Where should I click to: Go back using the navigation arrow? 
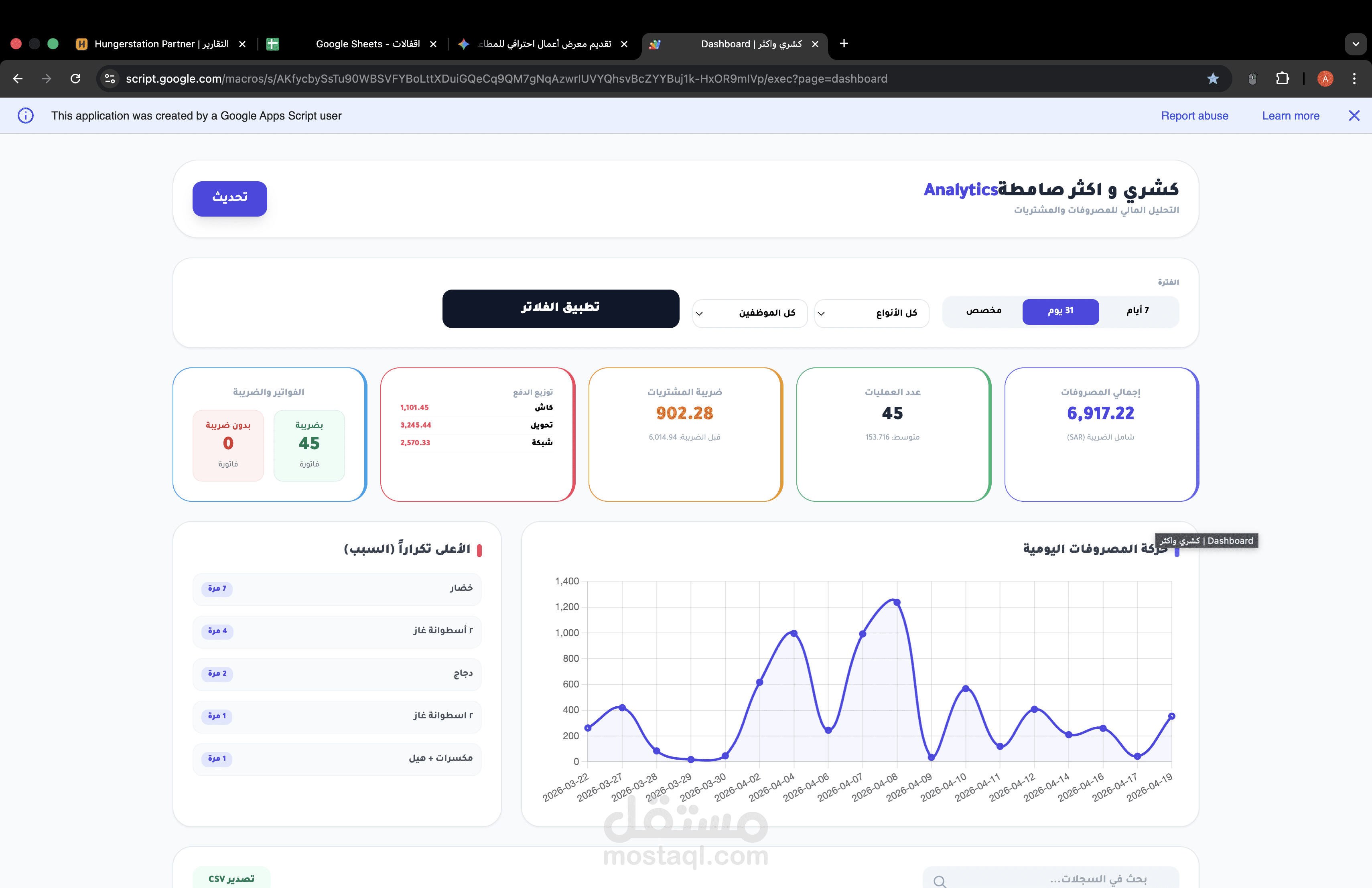pyautogui.click(x=17, y=79)
